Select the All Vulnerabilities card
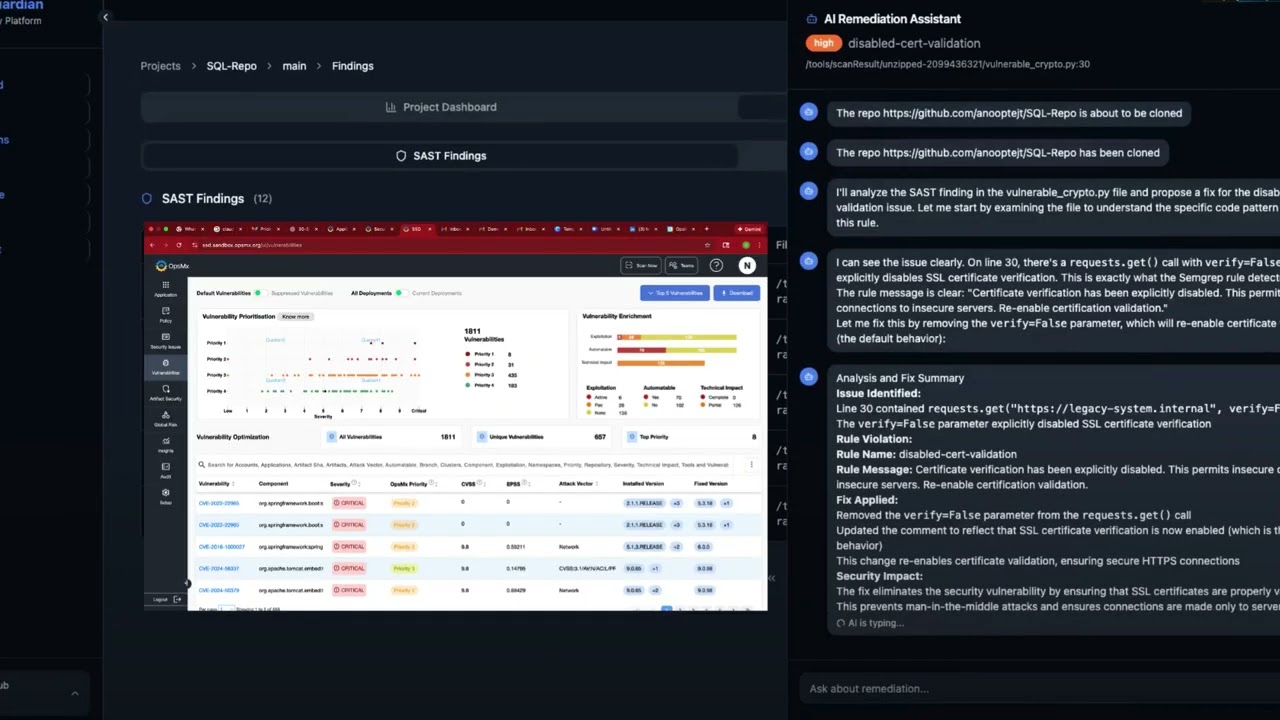The height and width of the screenshot is (720, 1280). [392, 437]
